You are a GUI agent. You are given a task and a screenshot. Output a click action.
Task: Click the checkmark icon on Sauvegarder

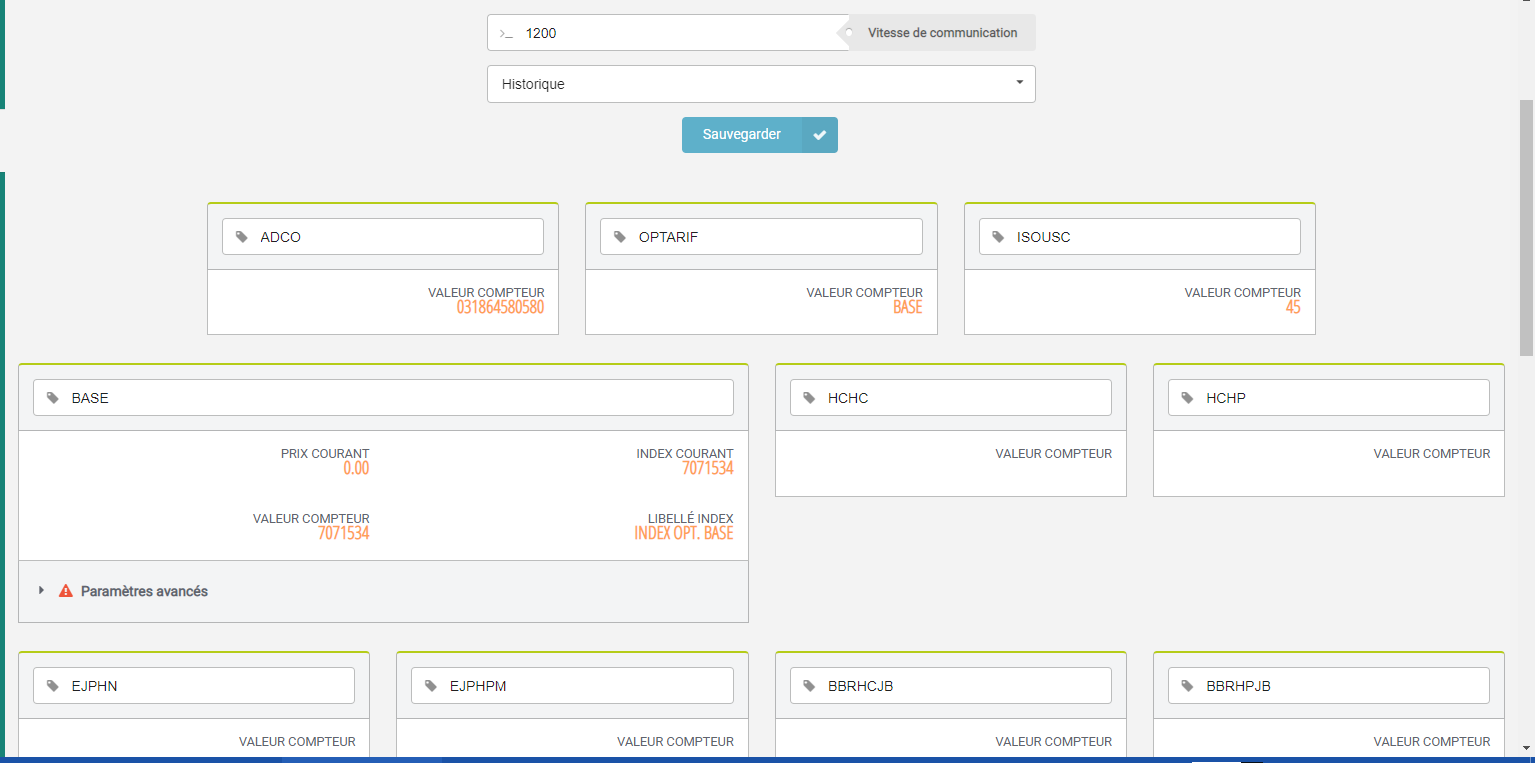coord(819,135)
